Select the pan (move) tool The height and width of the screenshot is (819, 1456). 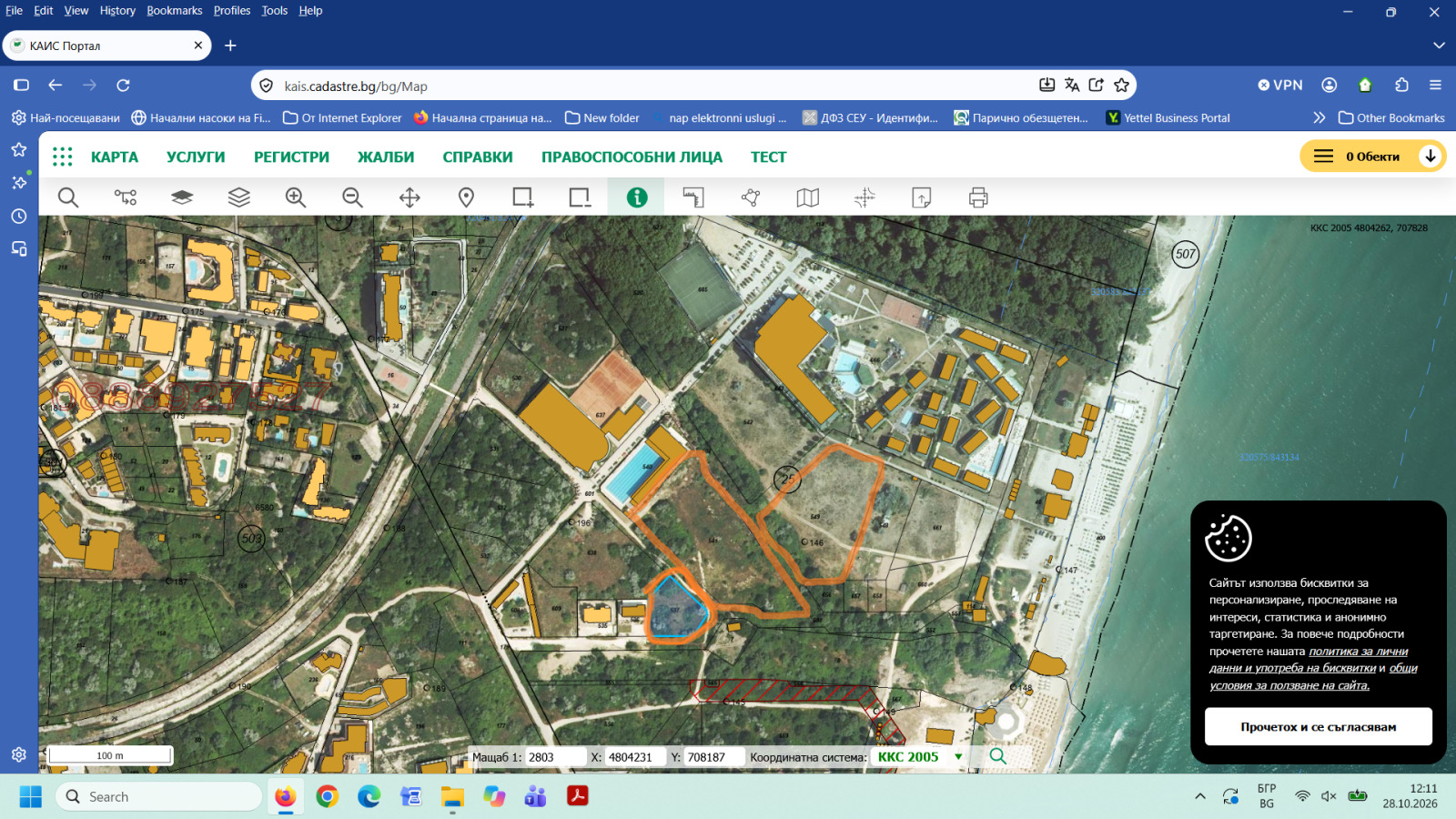(x=409, y=197)
